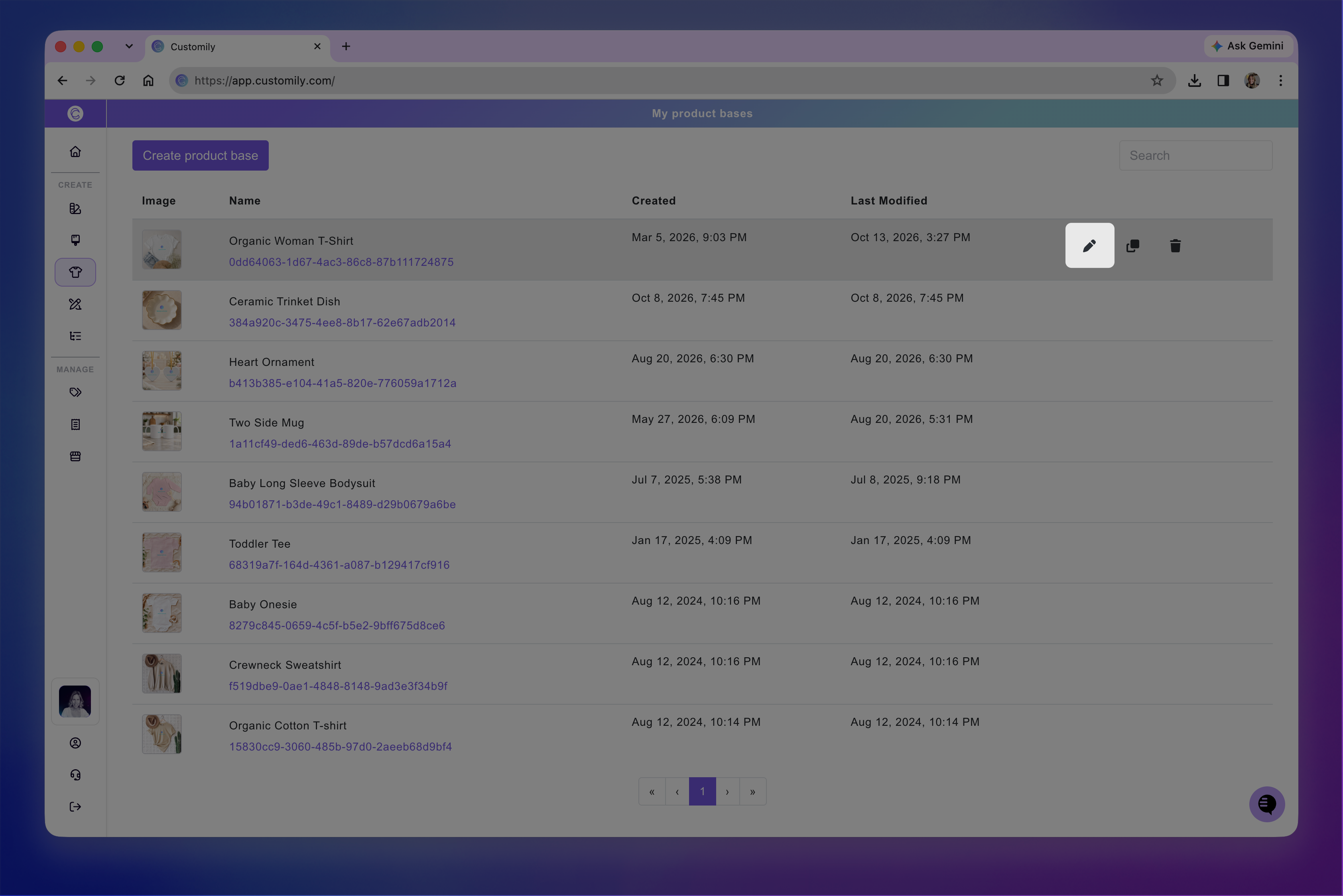
Task: Duplicate the Organic Woman T-Shirt product base
Action: point(1132,246)
